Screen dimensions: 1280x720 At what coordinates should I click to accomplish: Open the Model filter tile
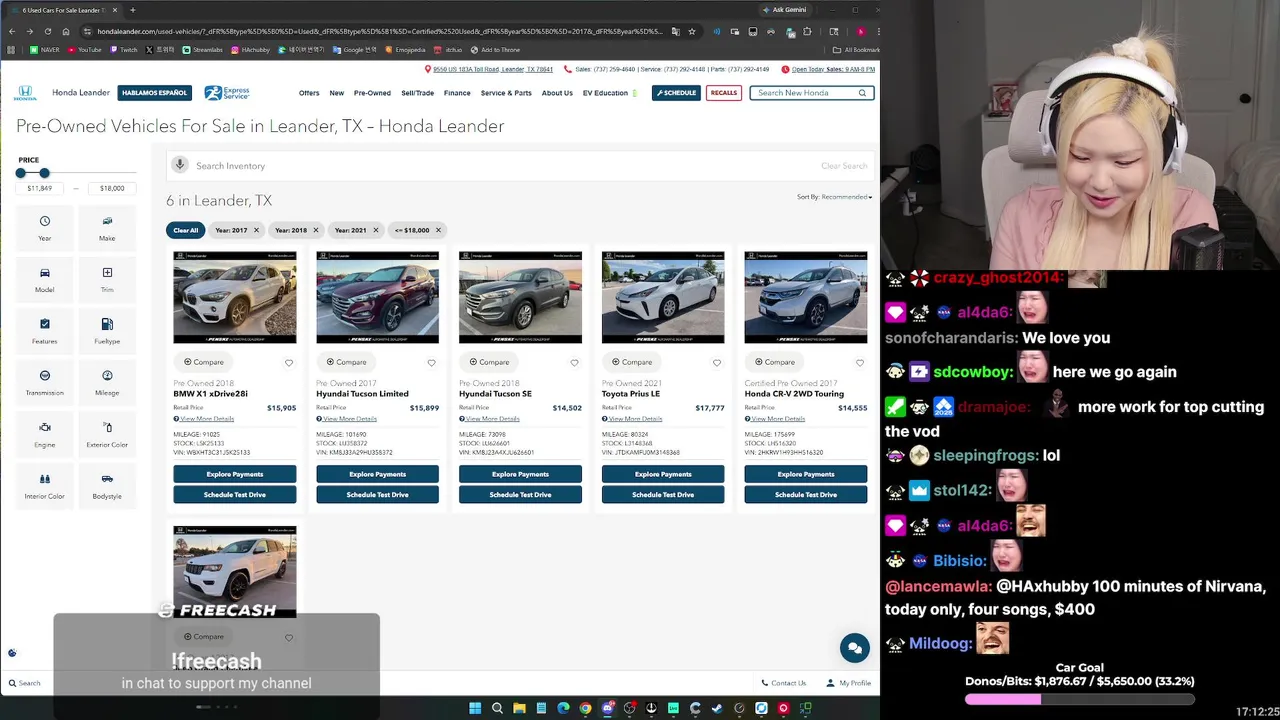(44, 280)
